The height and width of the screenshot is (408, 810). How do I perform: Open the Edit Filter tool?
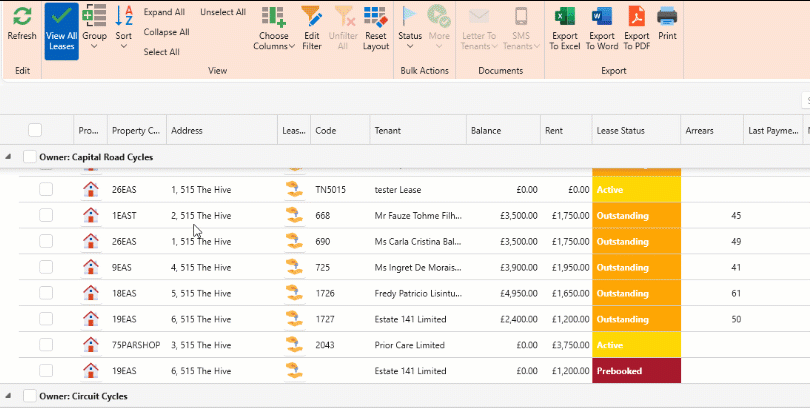click(312, 17)
